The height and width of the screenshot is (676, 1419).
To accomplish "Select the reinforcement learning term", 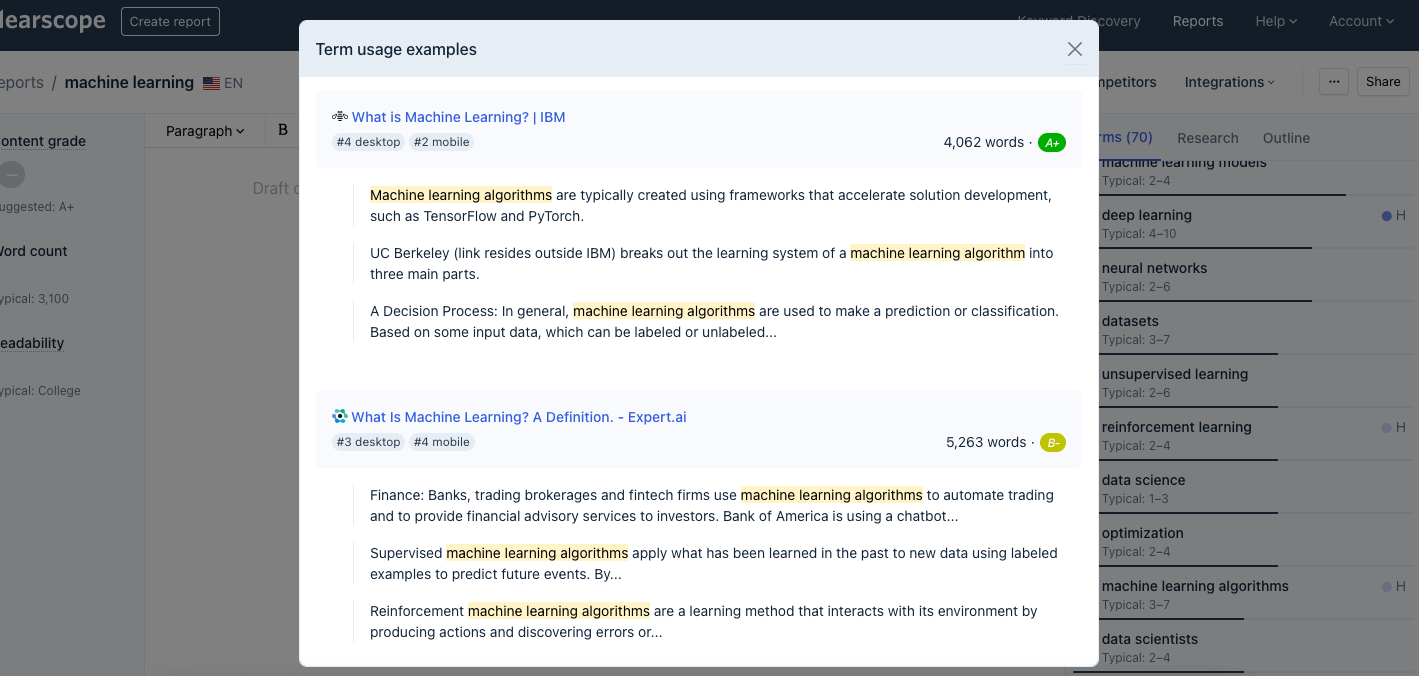I will tap(1176, 427).
